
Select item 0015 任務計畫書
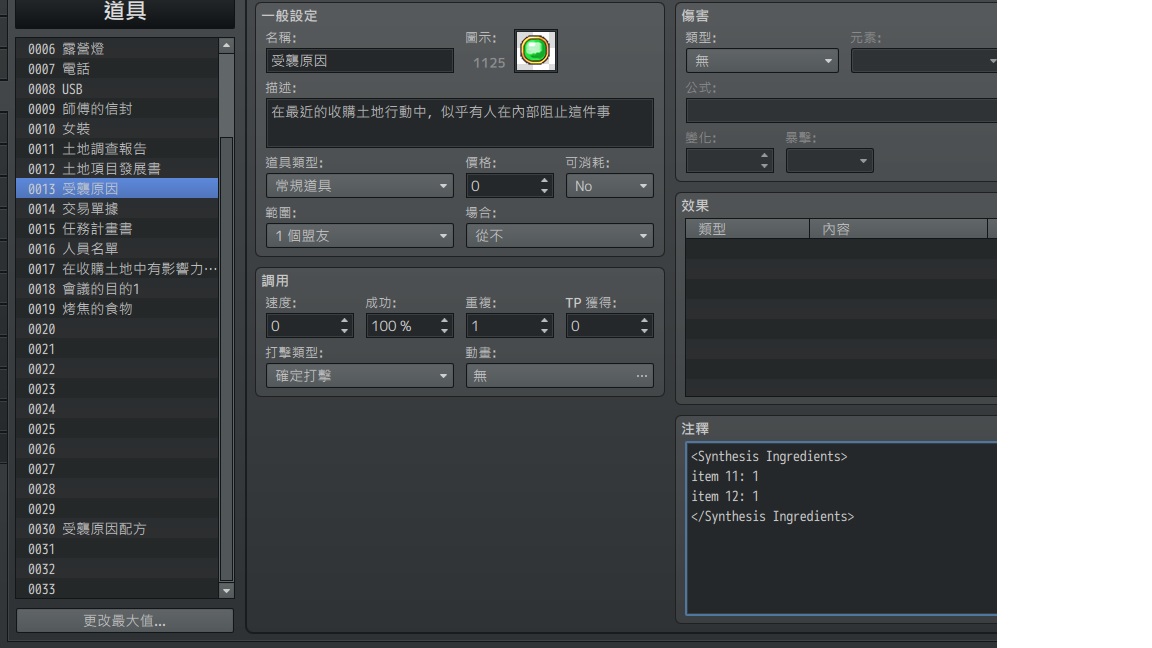[x=117, y=228]
